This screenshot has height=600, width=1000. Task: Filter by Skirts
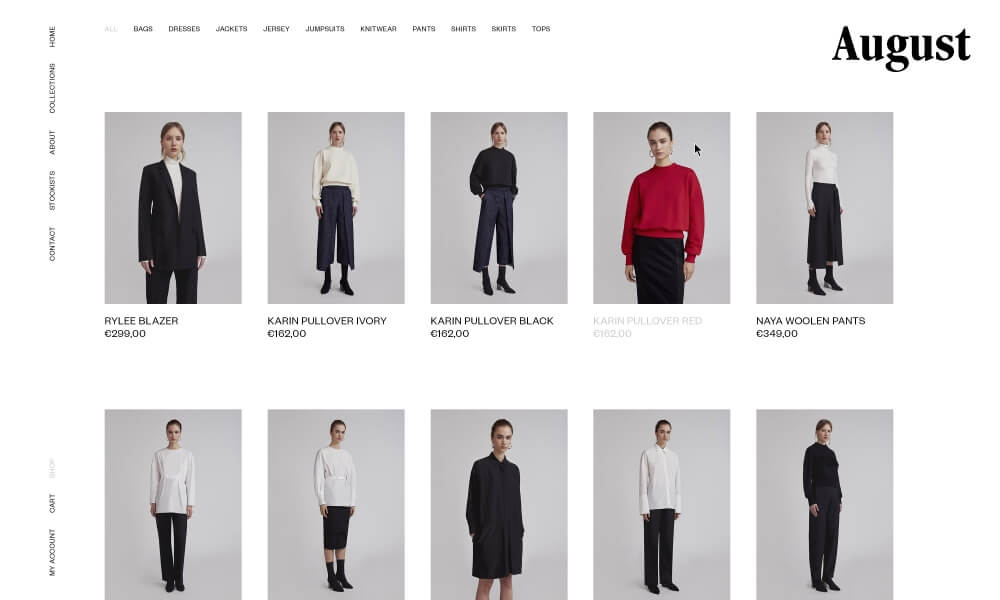coord(504,29)
